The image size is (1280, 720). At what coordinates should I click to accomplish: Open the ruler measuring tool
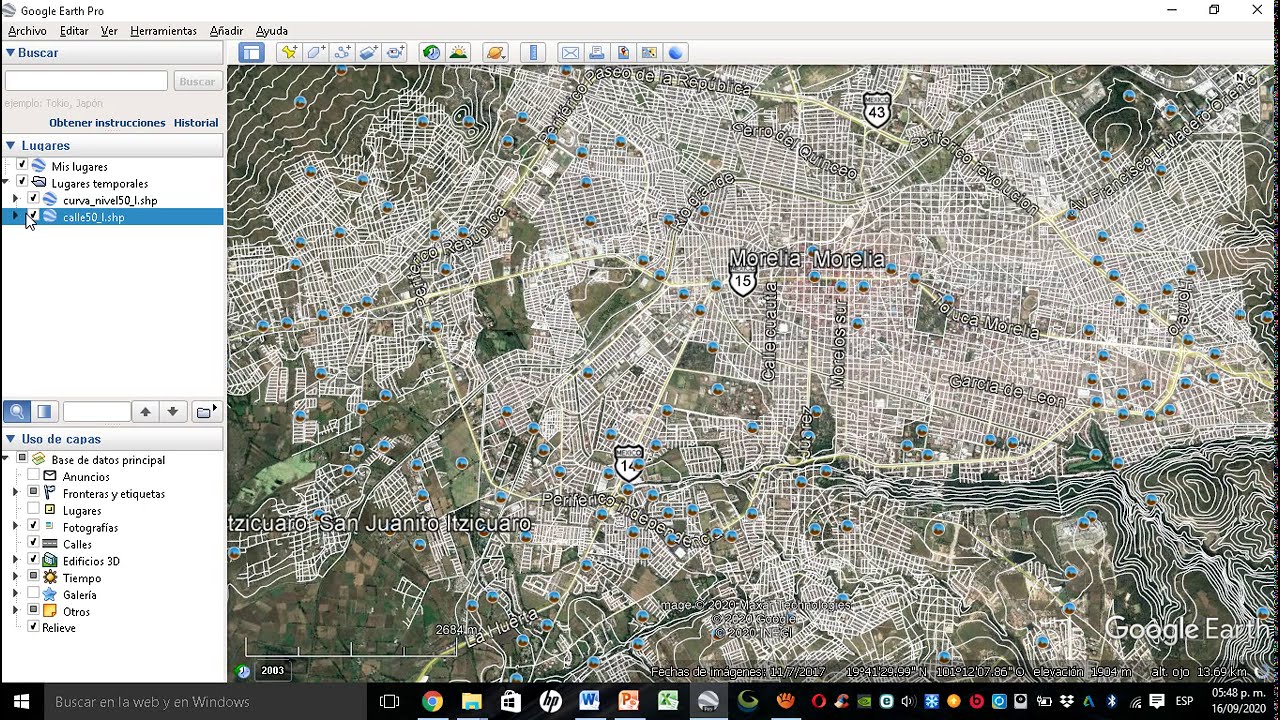click(533, 52)
